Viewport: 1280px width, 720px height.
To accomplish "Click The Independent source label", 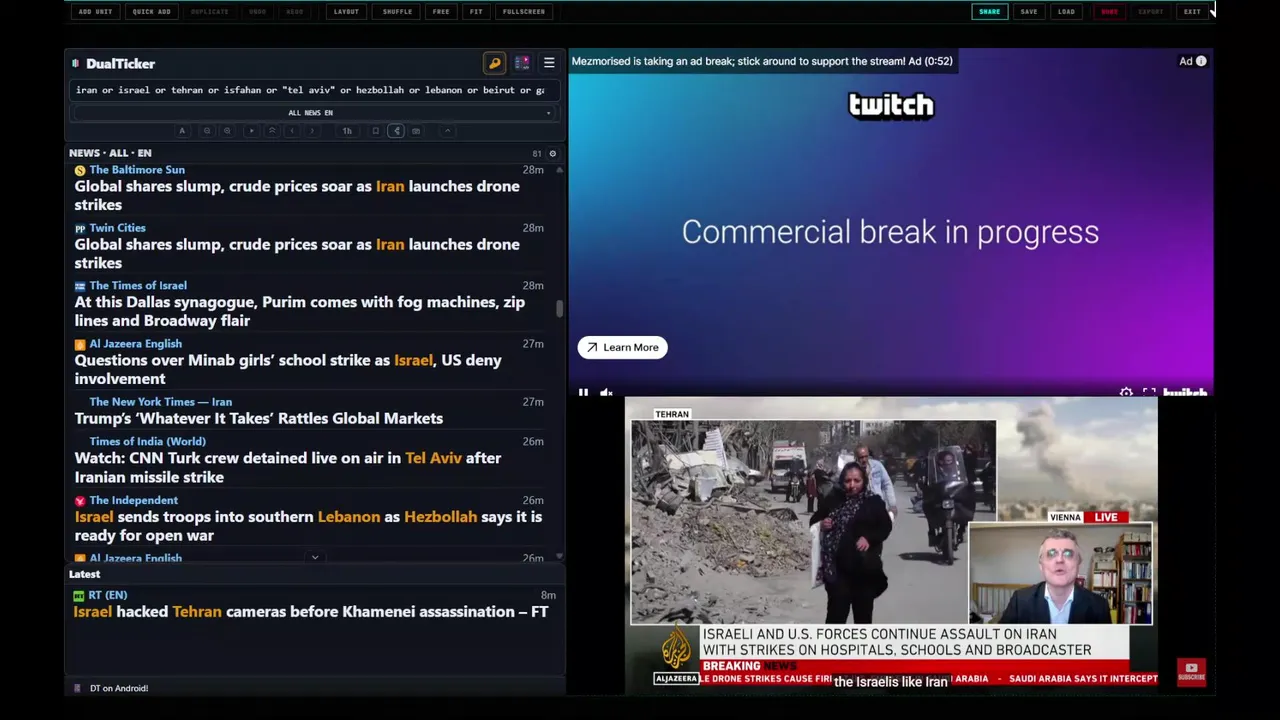I will pos(133,501).
